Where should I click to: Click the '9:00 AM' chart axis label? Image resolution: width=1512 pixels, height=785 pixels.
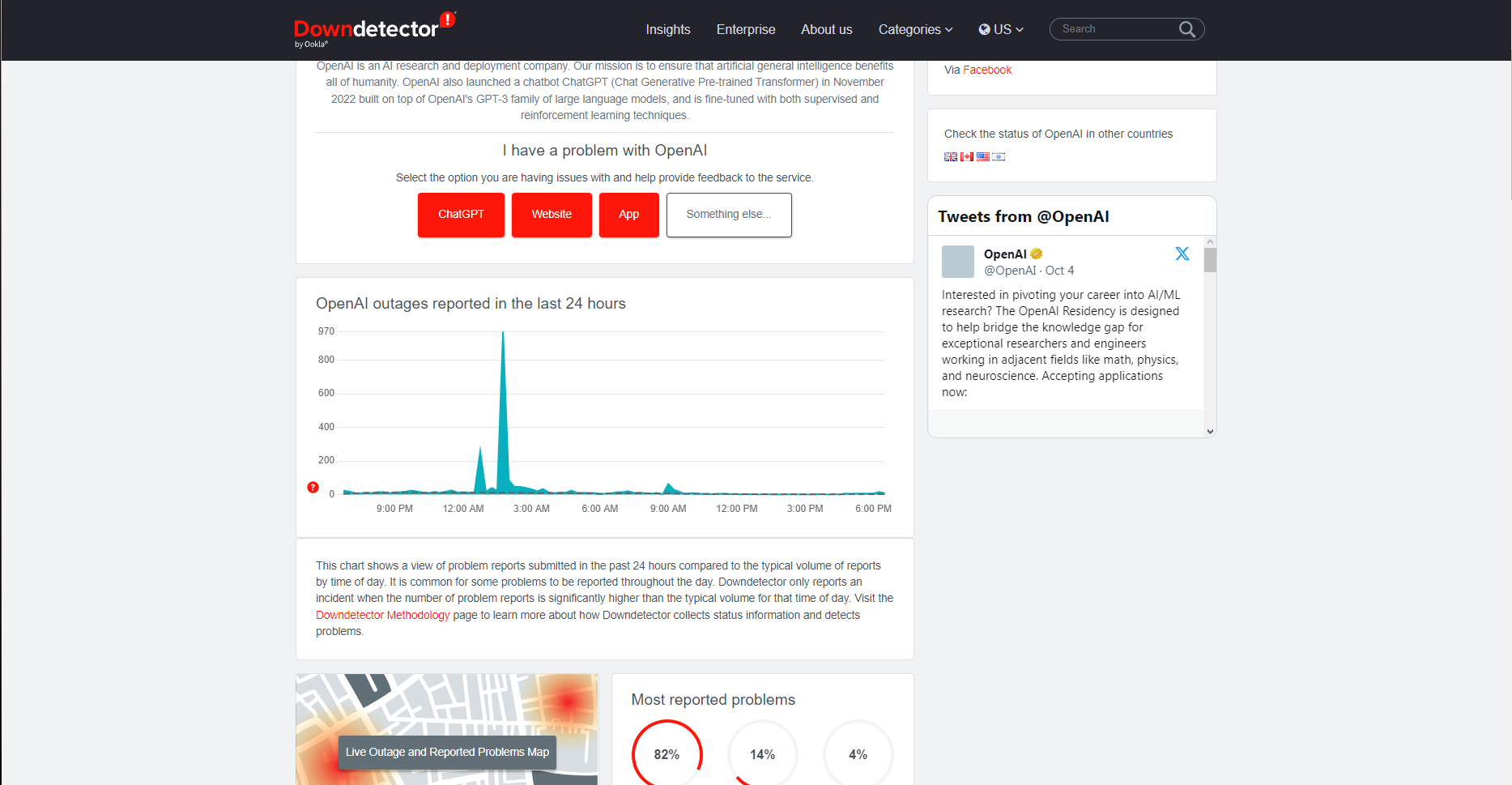pyautogui.click(x=668, y=509)
